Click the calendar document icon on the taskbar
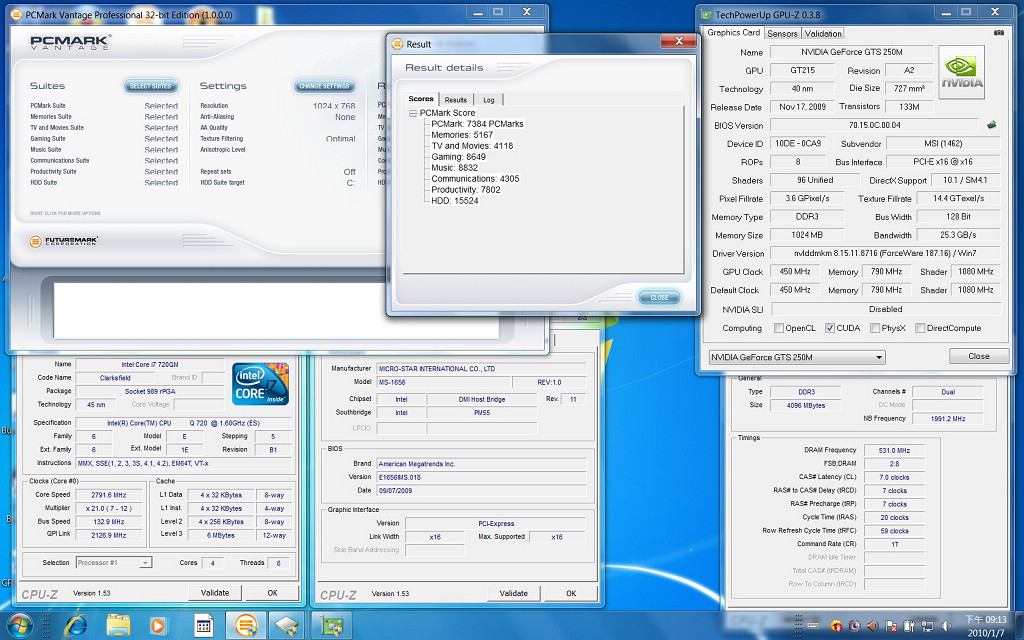This screenshot has width=1024, height=640. (x=203, y=626)
